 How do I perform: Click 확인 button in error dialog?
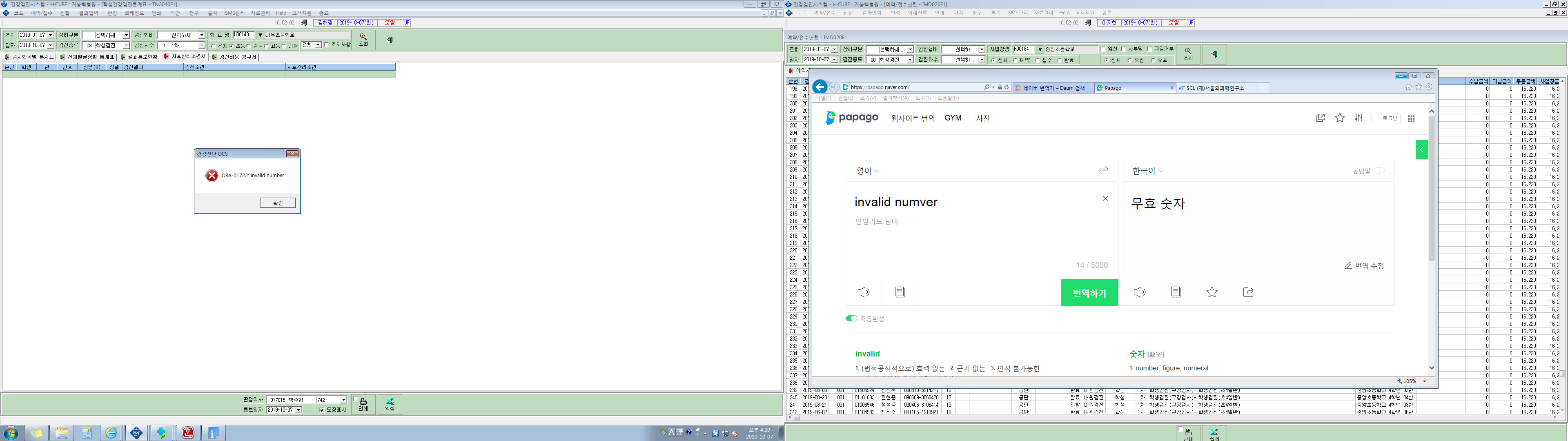pyautogui.click(x=278, y=203)
